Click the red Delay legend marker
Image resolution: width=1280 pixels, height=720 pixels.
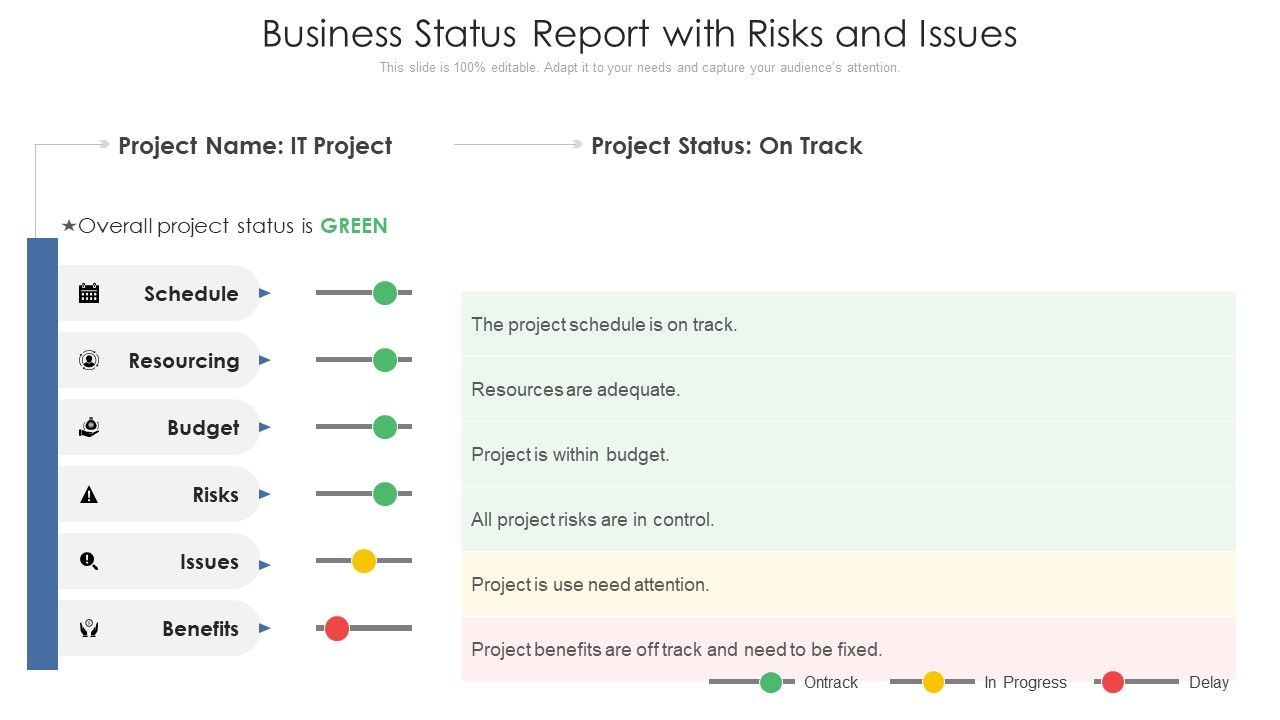coord(1113,682)
